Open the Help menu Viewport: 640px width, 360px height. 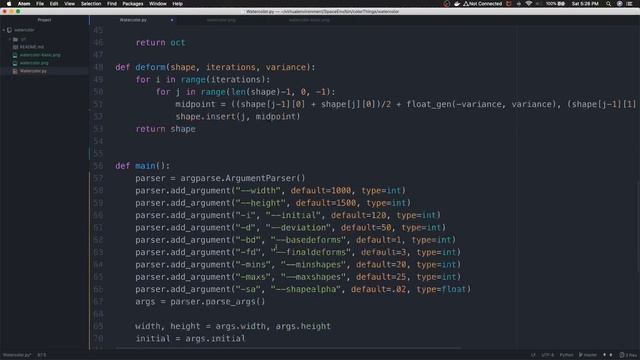pos(178,4)
